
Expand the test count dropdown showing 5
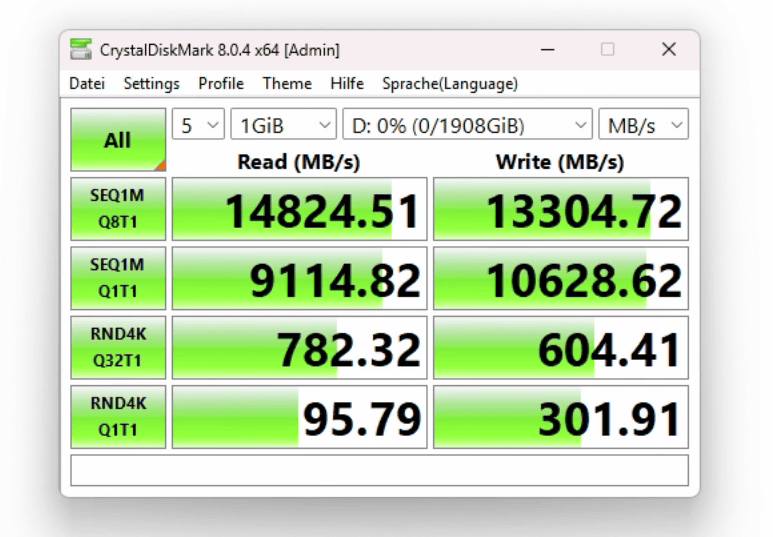pyautogui.click(x=198, y=124)
